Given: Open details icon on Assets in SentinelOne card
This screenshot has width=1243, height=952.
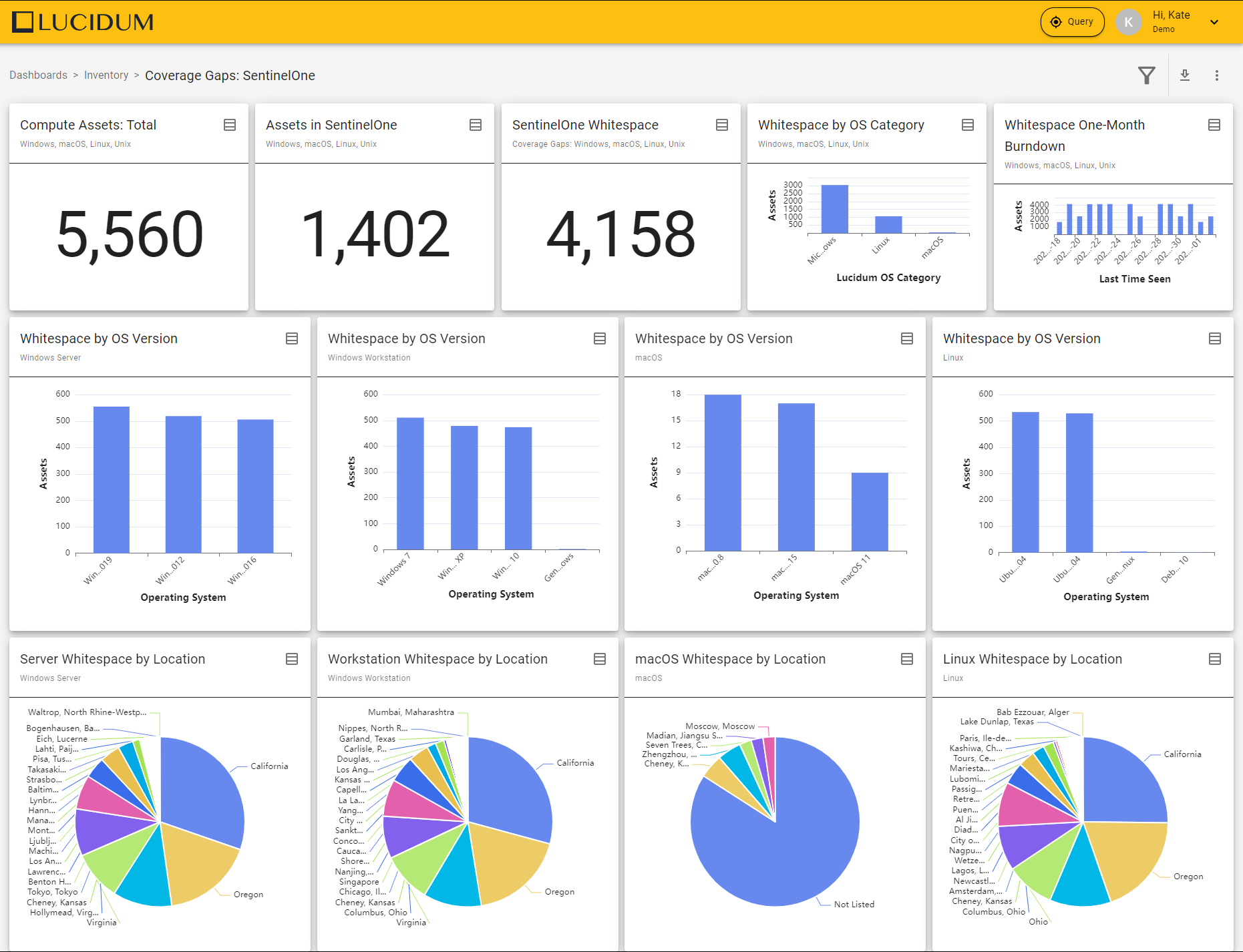Looking at the screenshot, I should coord(476,125).
